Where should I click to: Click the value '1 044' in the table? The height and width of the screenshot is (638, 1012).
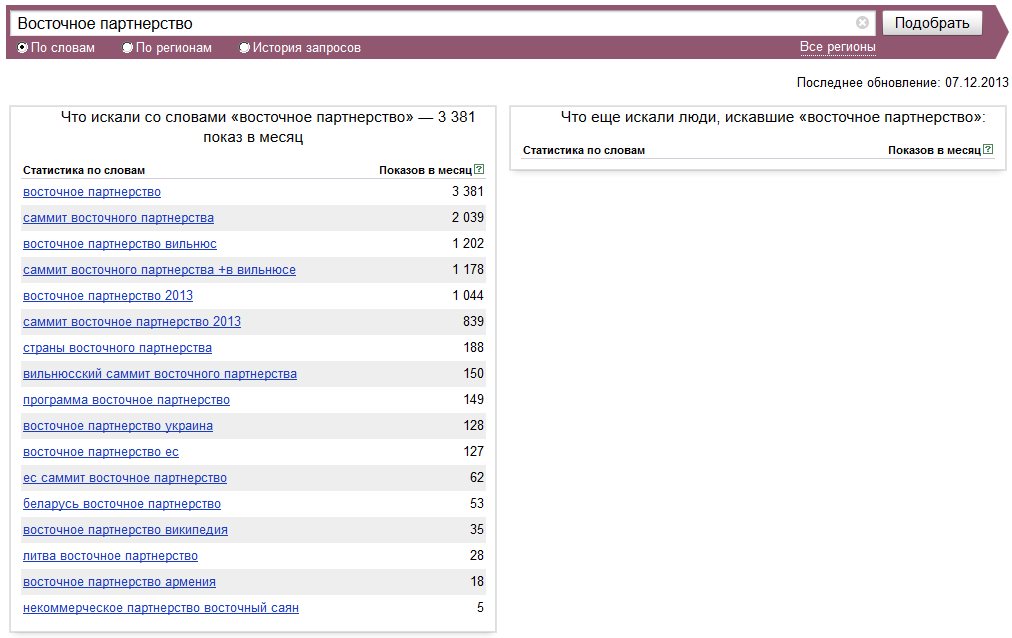[x=468, y=295]
